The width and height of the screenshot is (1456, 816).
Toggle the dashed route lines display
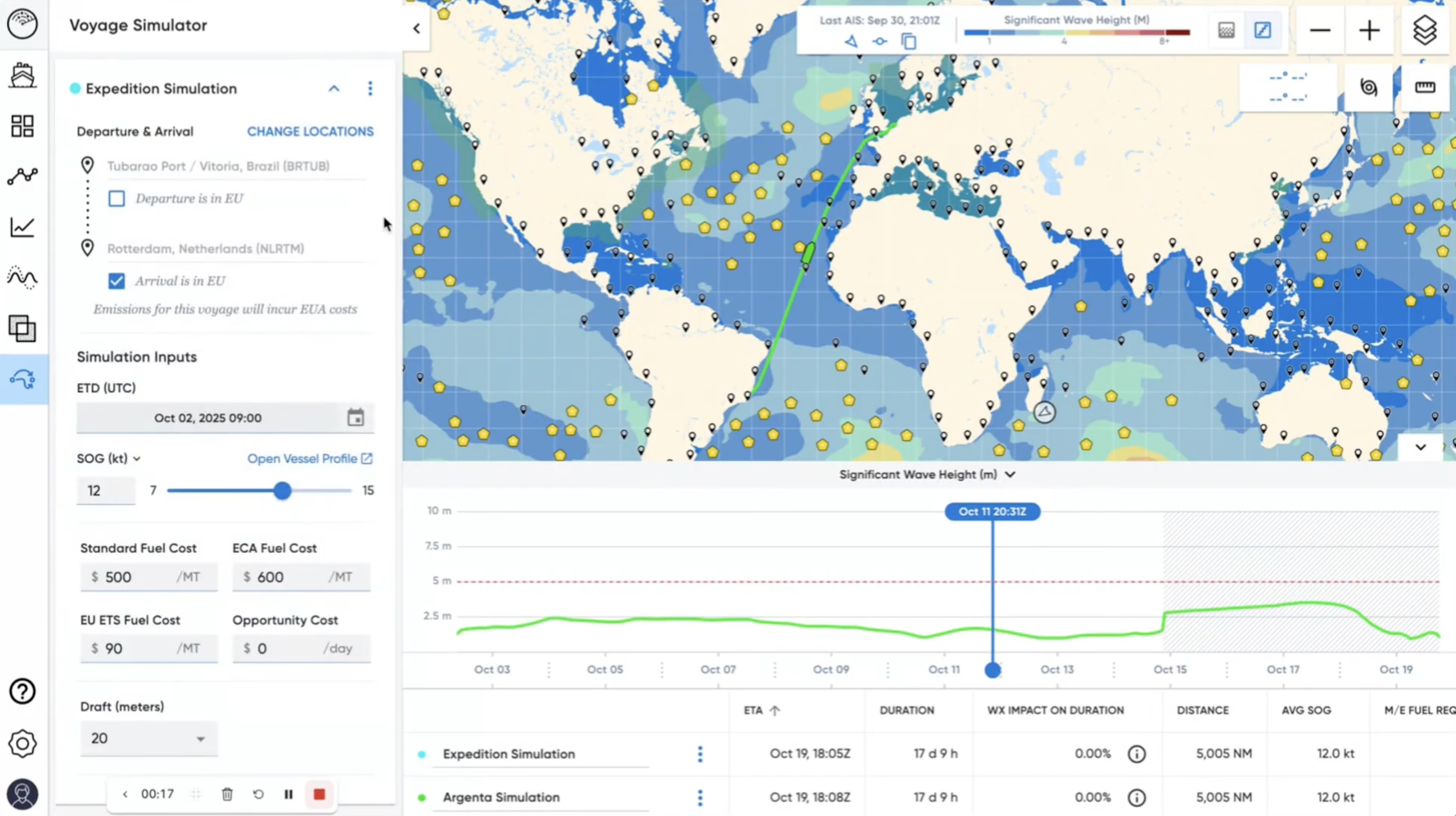(1288, 87)
